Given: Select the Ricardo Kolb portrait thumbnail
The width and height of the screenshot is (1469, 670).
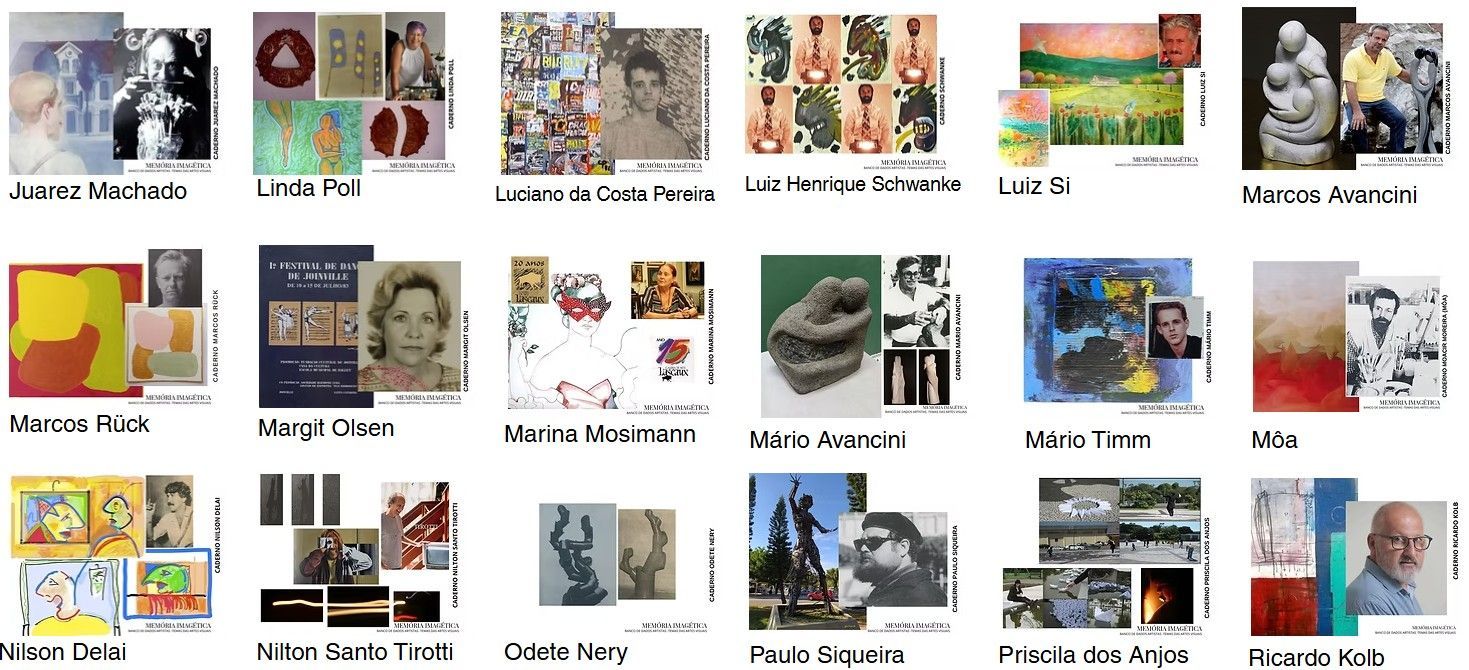Looking at the screenshot, I should click(x=1355, y=557).
